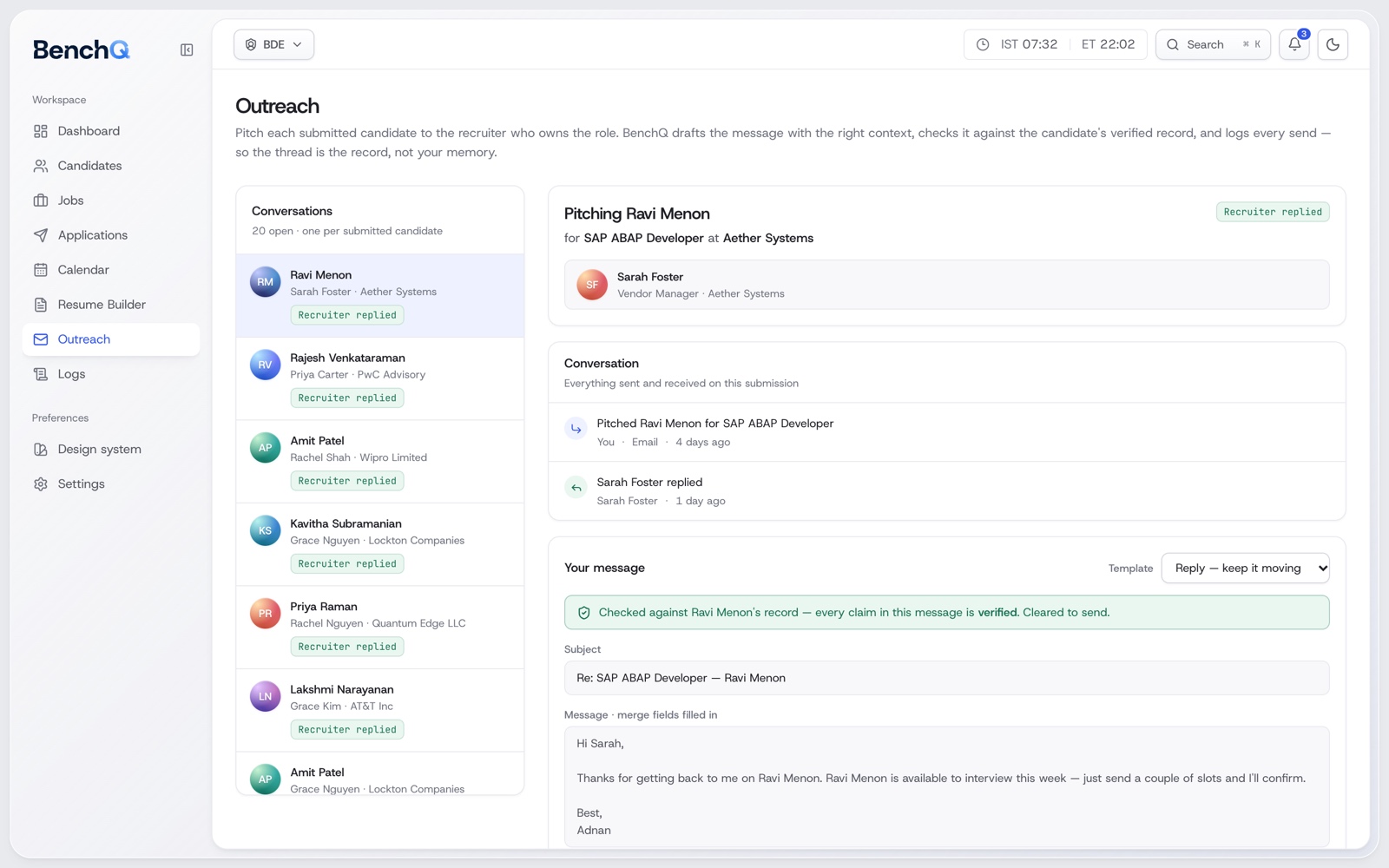
Task: Select the Ravi Menon conversation
Action: click(x=380, y=296)
